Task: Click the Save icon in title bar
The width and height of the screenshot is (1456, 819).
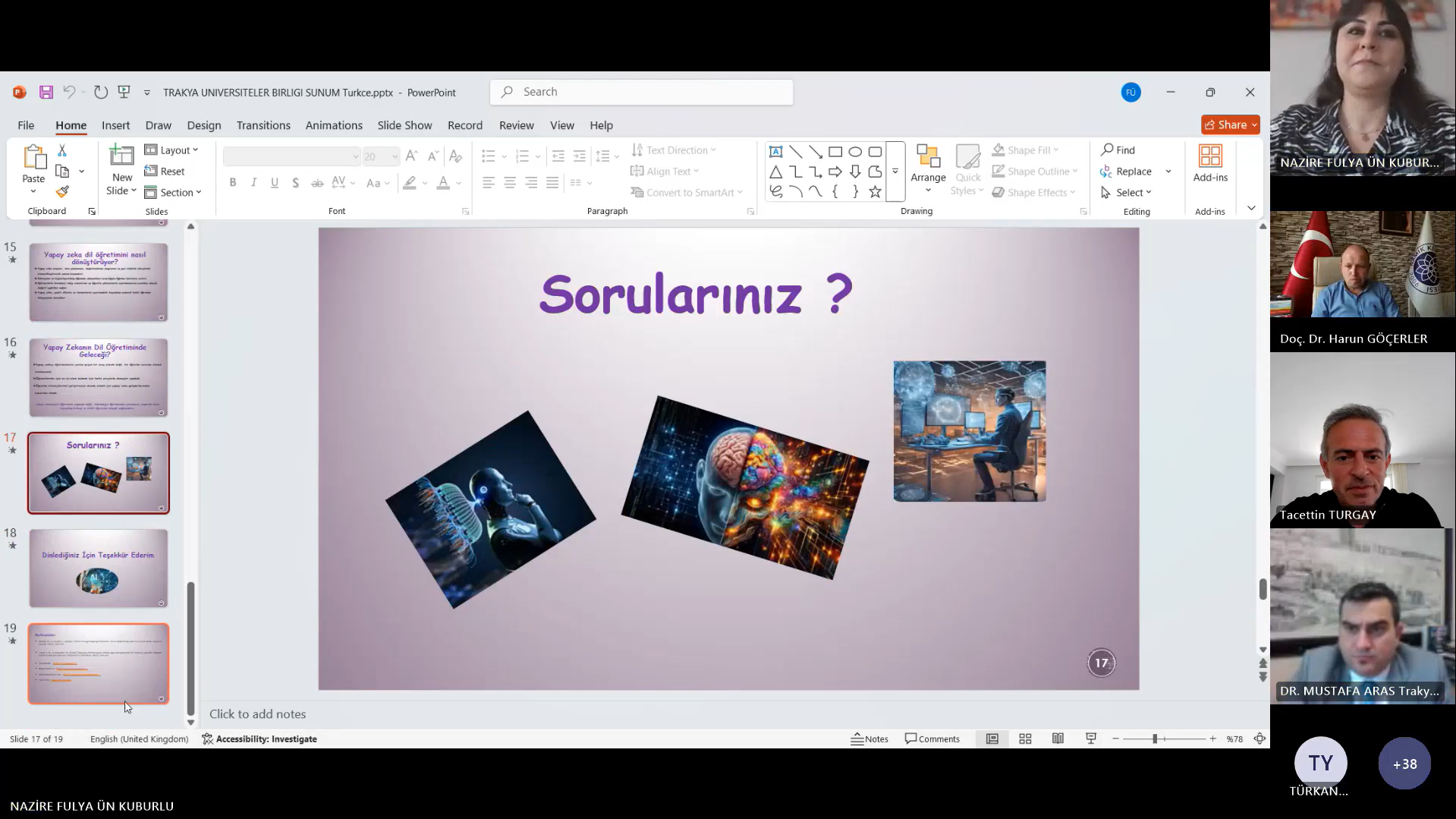Action: point(46,92)
